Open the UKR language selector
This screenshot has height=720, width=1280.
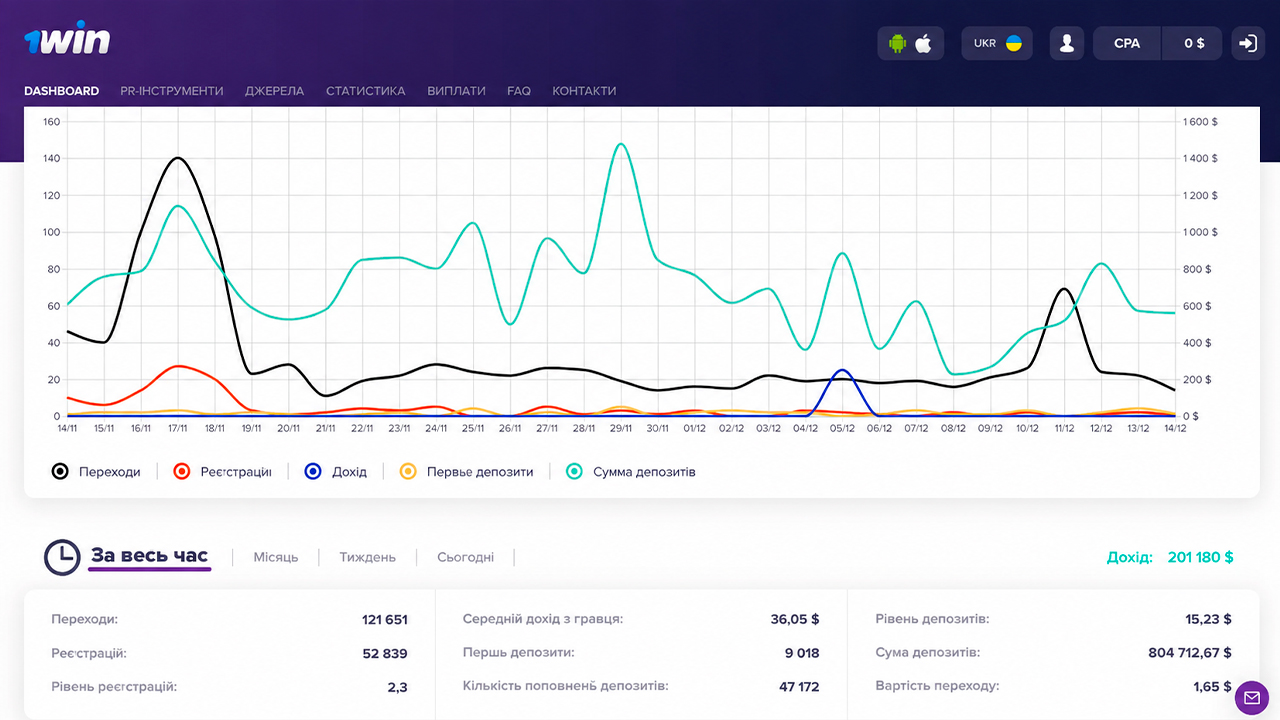click(999, 43)
